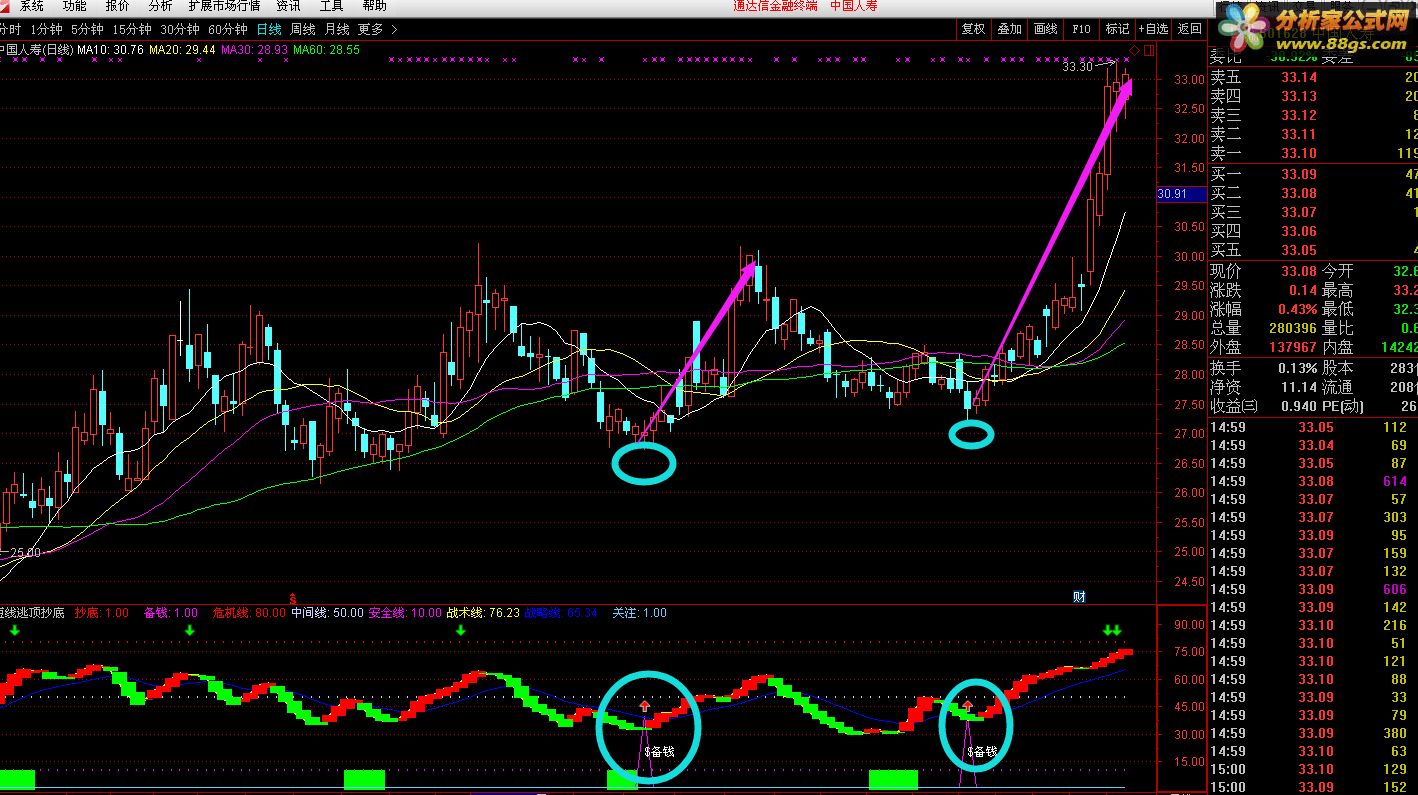Click the 买二 price 33.08

click(1299, 194)
